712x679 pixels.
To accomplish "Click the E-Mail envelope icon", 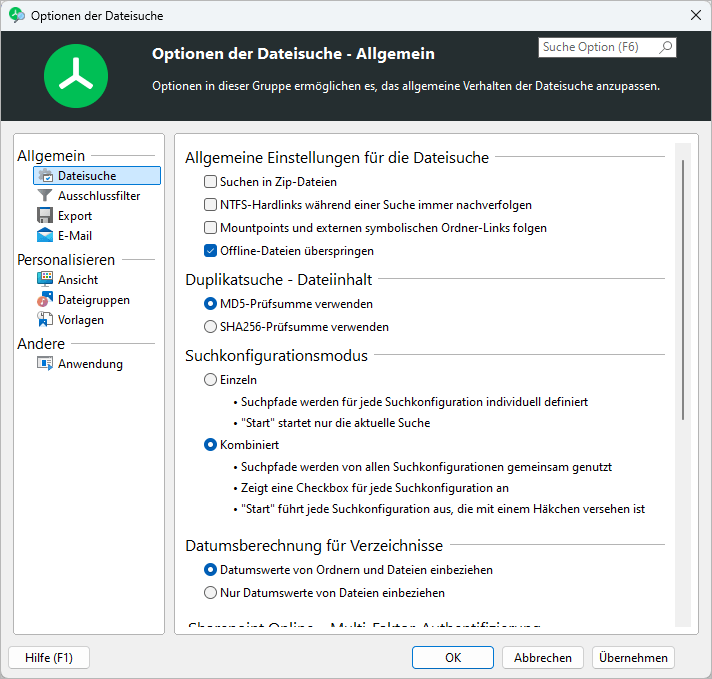I will click(x=45, y=236).
